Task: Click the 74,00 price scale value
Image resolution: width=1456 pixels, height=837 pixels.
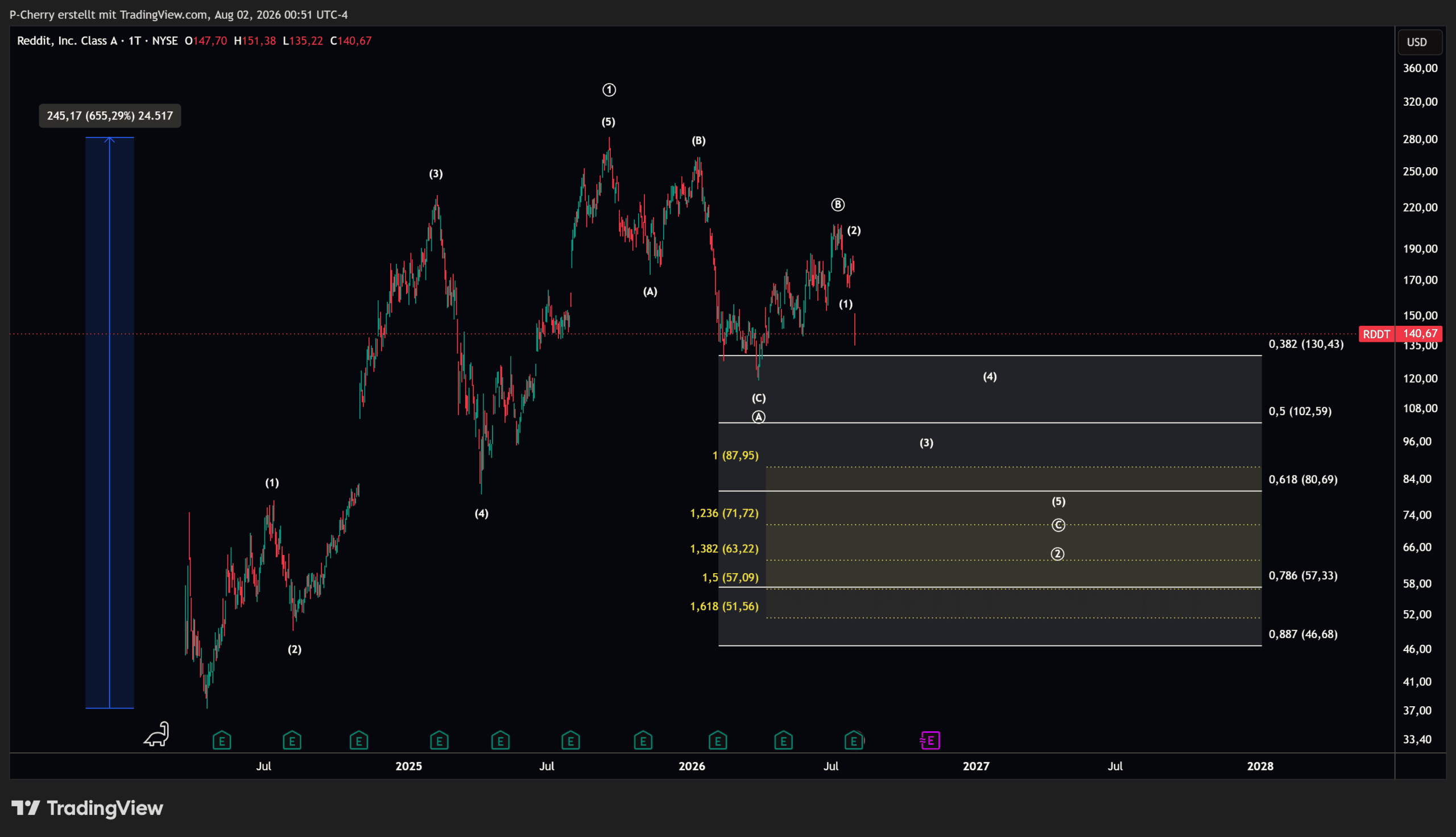Action: point(1417,515)
